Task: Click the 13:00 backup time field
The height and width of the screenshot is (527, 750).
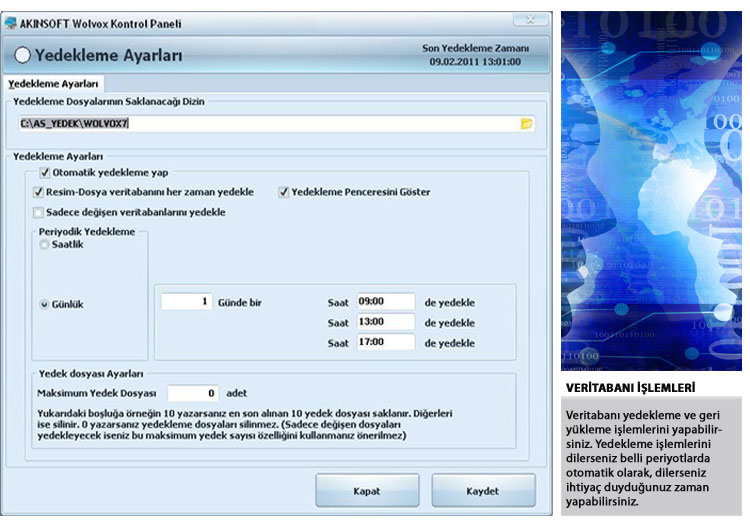Action: coord(384,322)
